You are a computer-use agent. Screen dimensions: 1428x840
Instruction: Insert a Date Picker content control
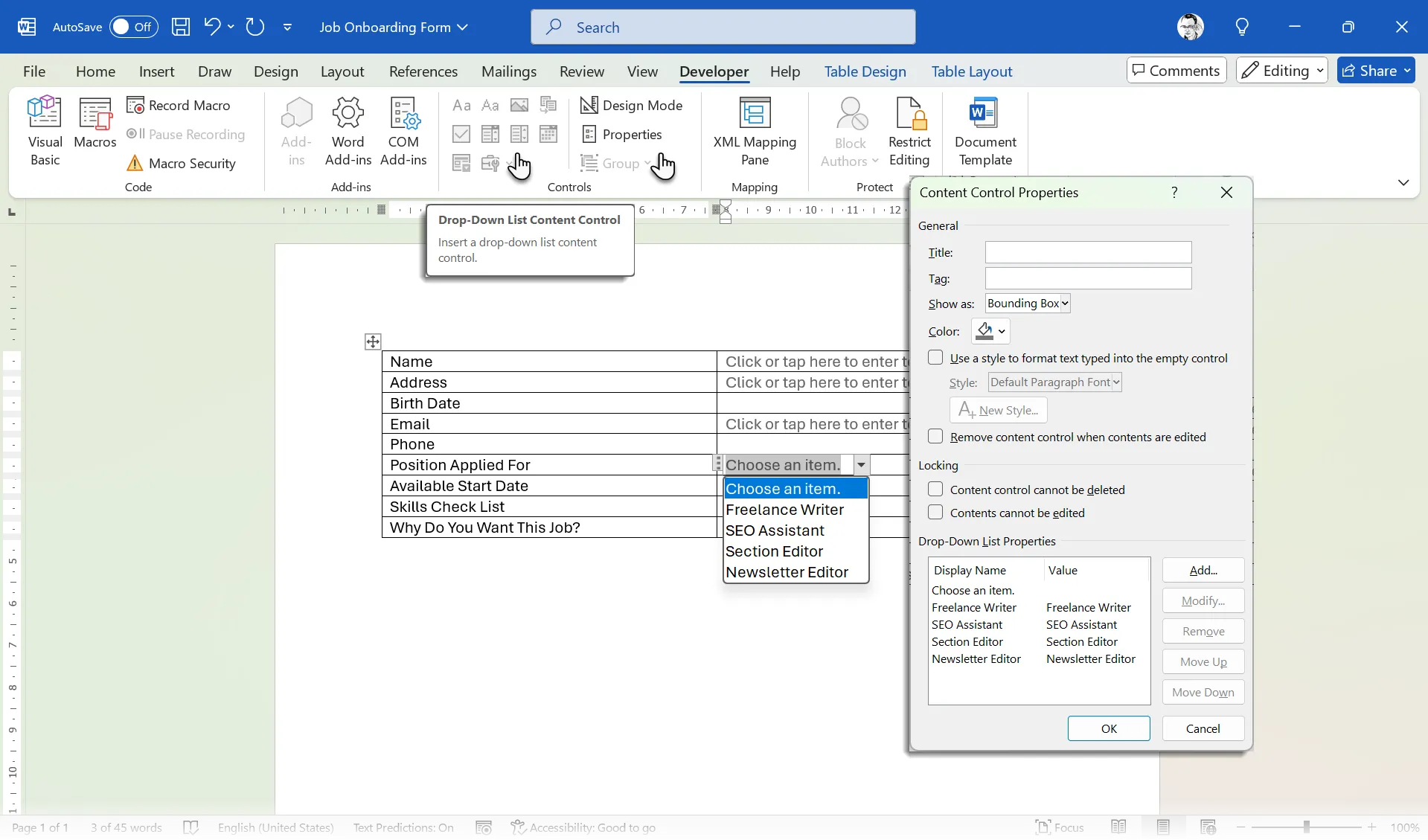pyautogui.click(x=548, y=135)
